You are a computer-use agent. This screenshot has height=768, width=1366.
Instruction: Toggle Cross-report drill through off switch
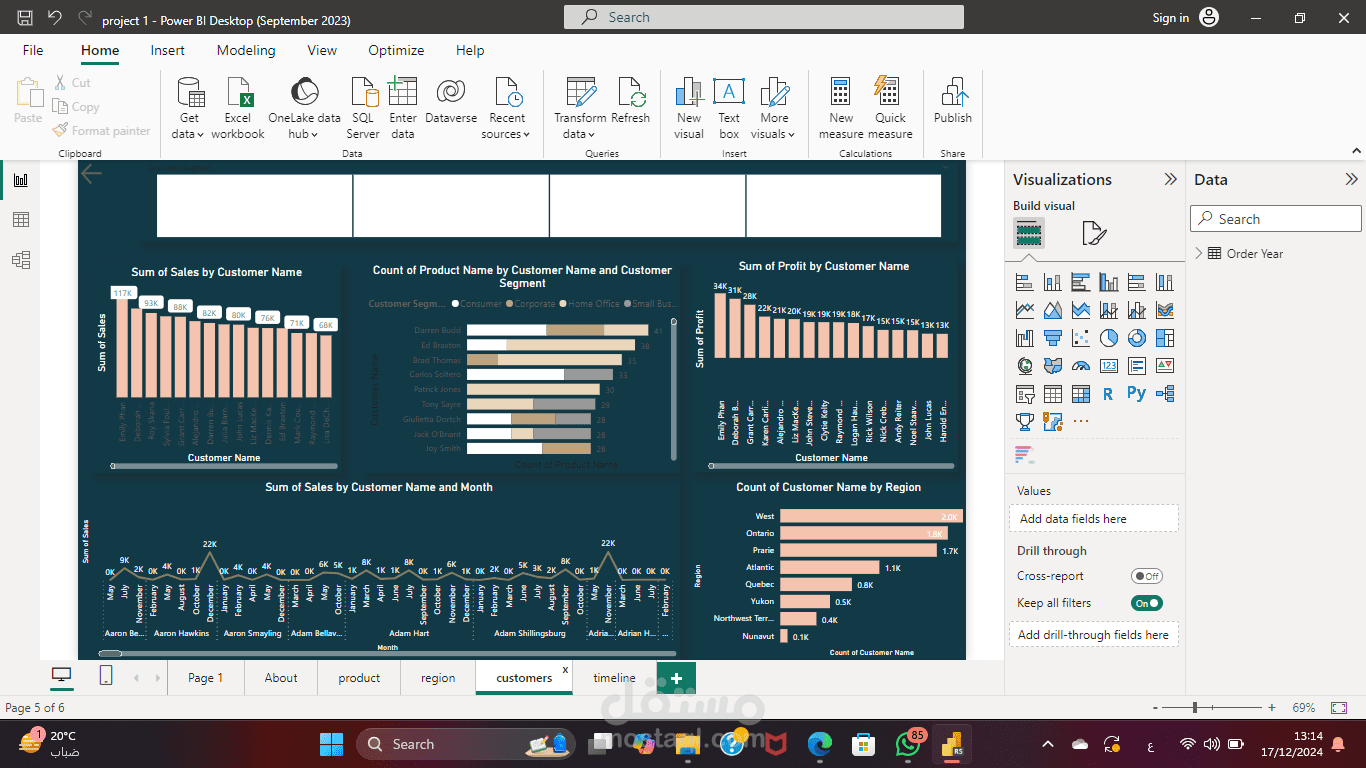(x=1147, y=575)
